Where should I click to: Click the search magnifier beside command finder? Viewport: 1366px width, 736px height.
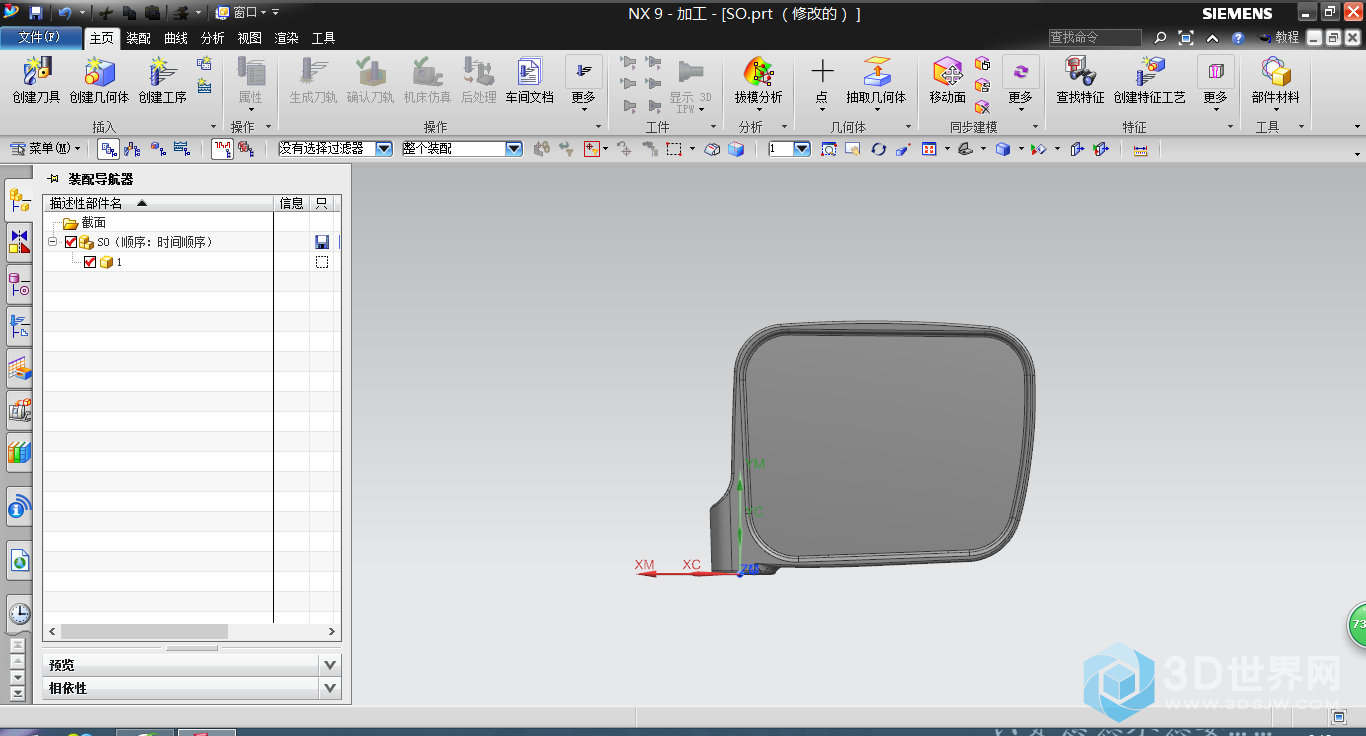tap(1160, 38)
